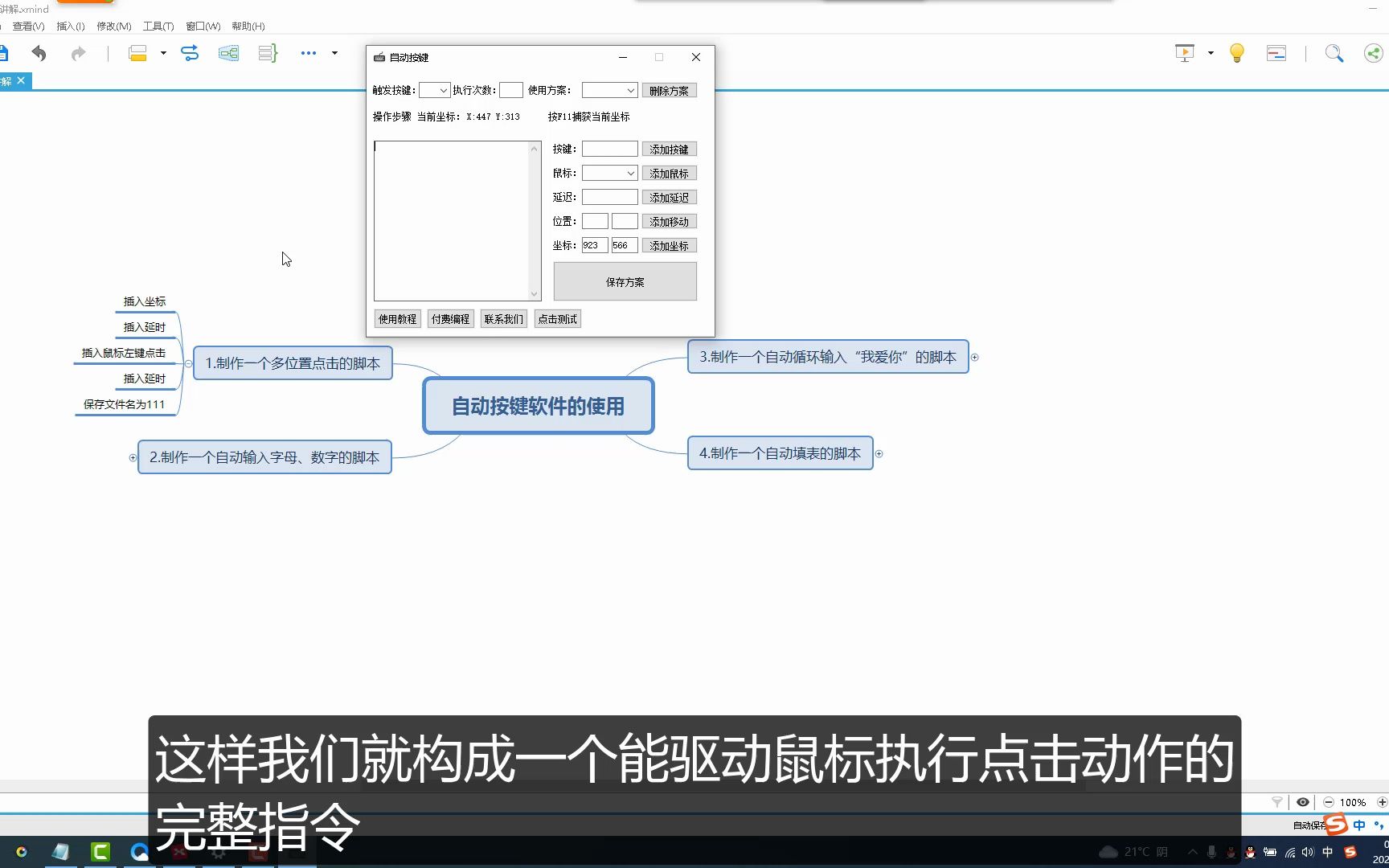The height and width of the screenshot is (868, 1389).
Task: Click the green share icon
Action: click(x=1374, y=54)
